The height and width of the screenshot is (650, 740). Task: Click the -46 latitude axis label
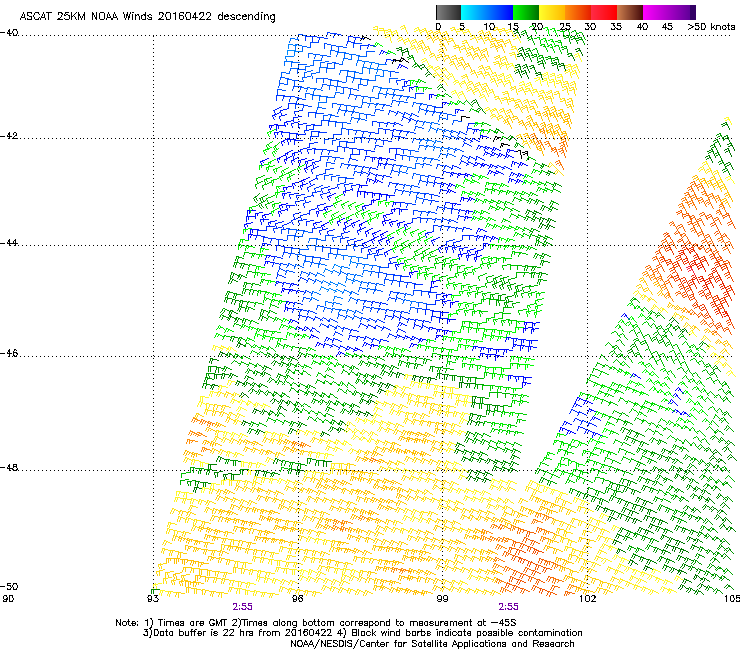coord(9,353)
